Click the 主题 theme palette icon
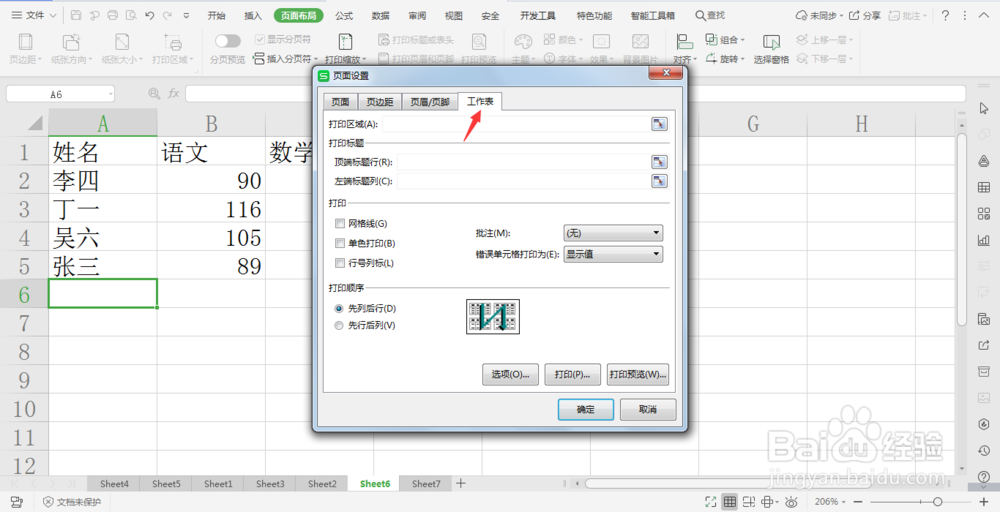Viewport: 1000px width, 512px height. pyautogui.click(x=523, y=41)
